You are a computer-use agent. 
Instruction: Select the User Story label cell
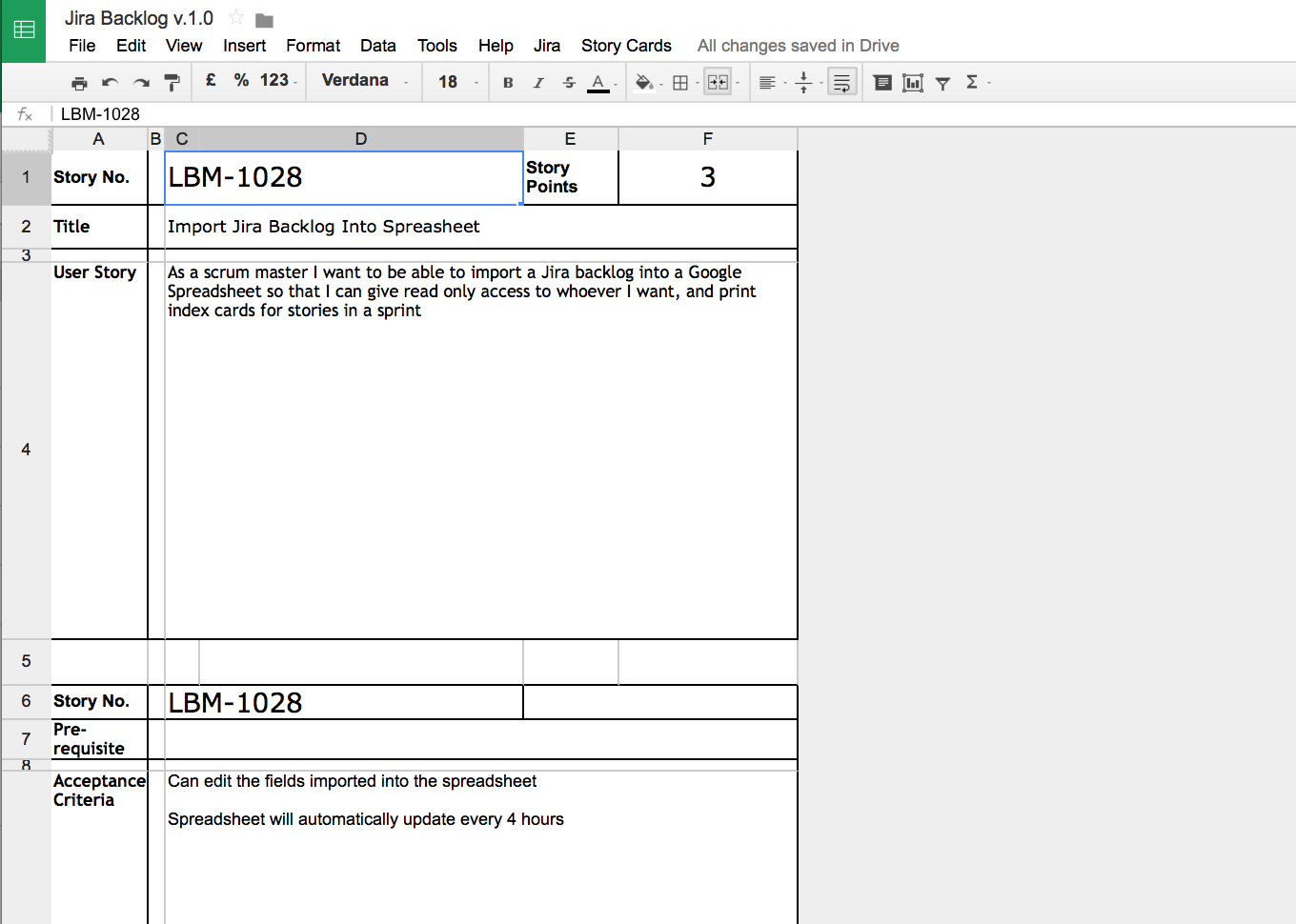click(99, 450)
